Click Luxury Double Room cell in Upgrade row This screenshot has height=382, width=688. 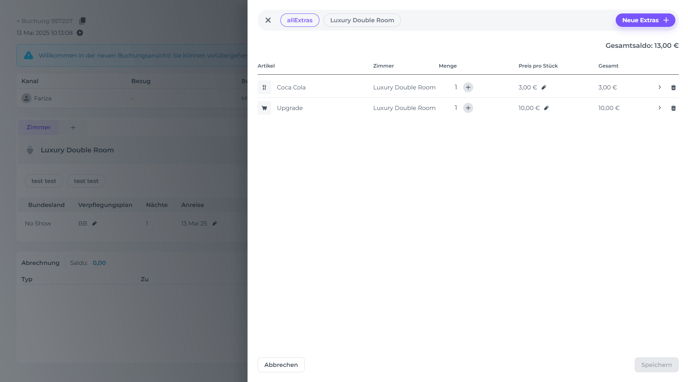pyautogui.click(x=404, y=108)
